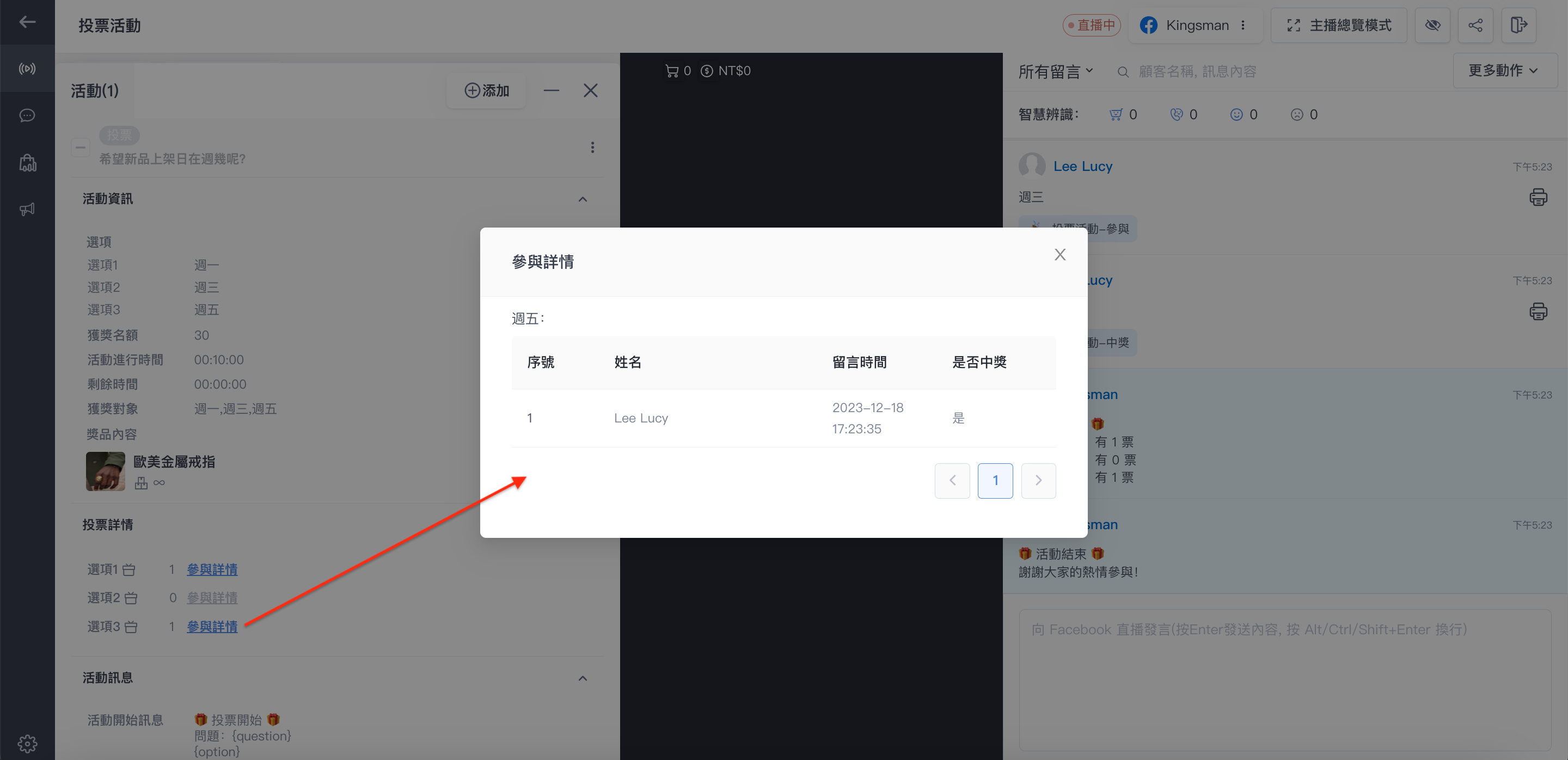Click the 序號 column header

(x=541, y=363)
